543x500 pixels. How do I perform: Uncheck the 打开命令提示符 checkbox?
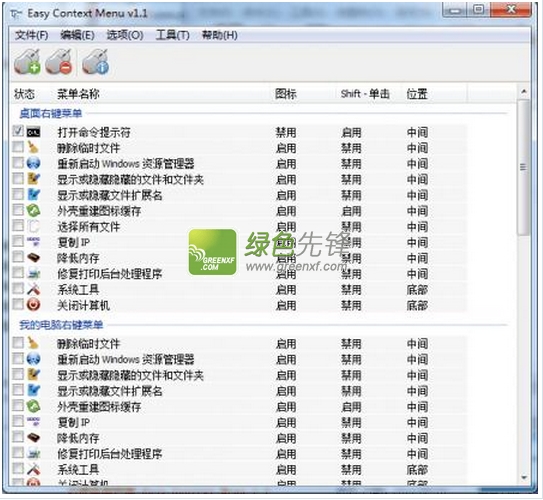coord(18,131)
